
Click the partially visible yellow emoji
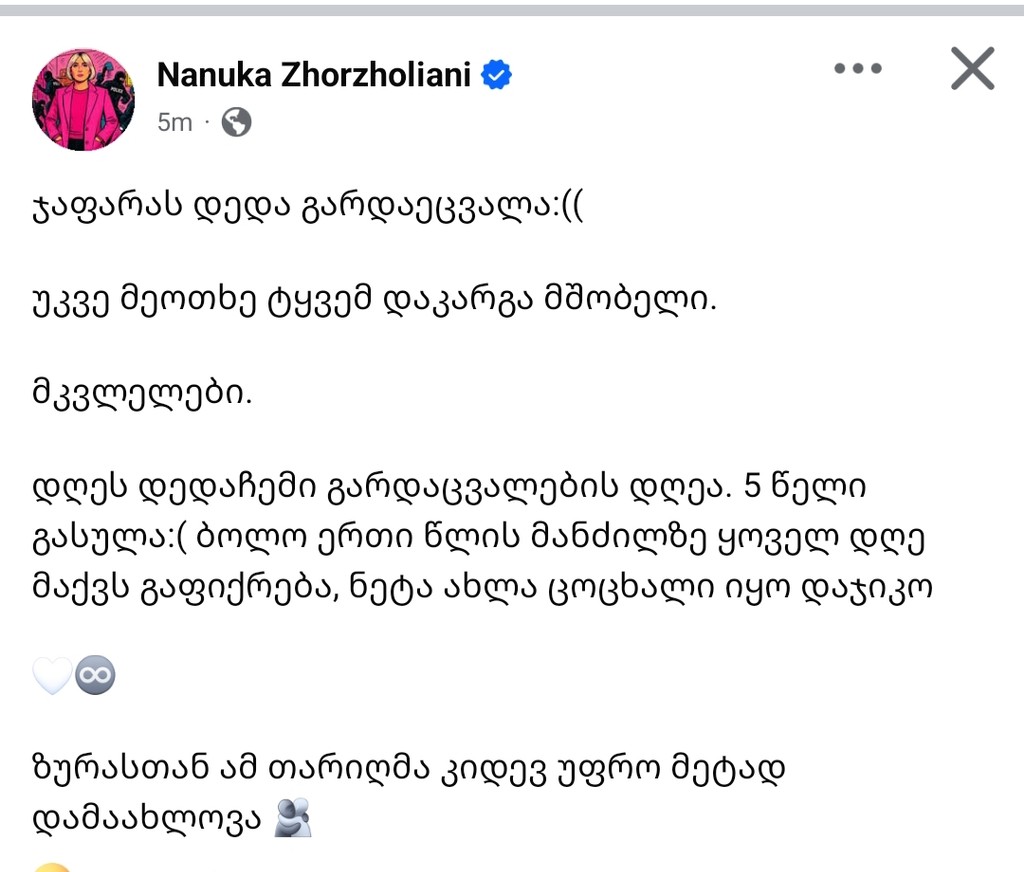click(52, 867)
